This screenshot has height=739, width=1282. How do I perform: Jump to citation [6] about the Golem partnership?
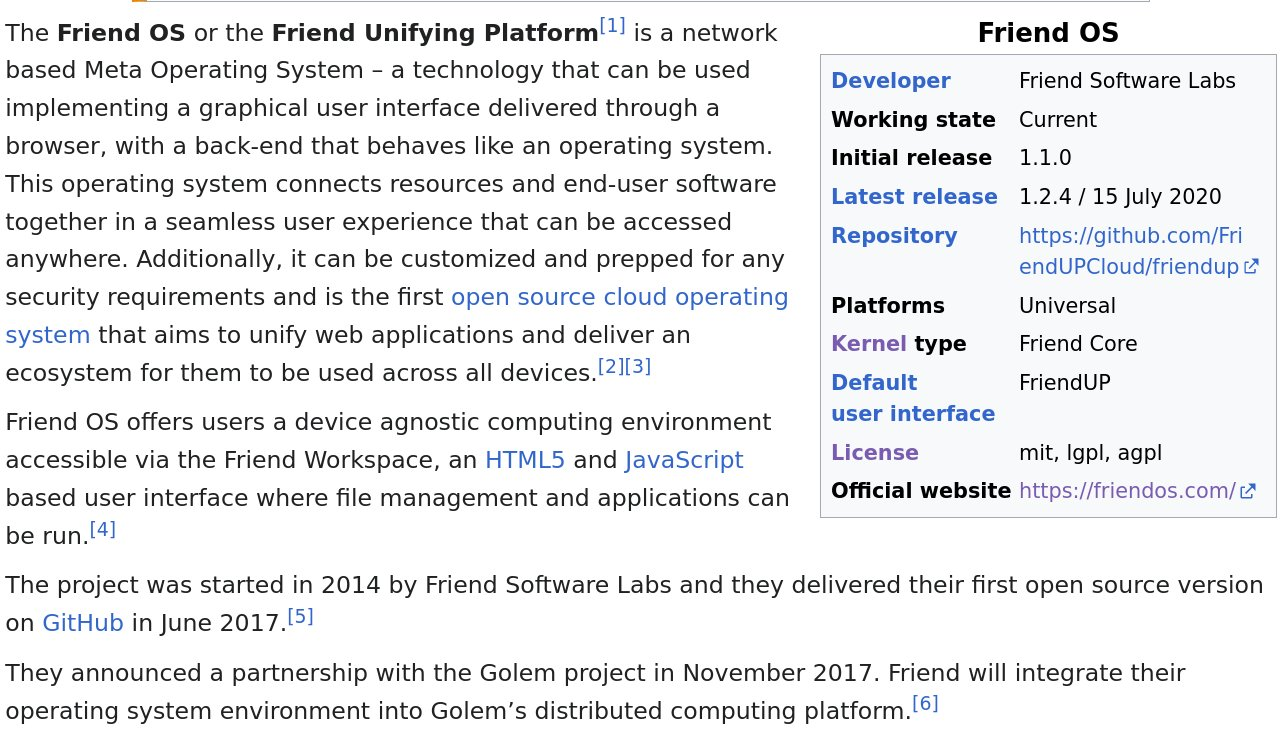click(x=925, y=704)
